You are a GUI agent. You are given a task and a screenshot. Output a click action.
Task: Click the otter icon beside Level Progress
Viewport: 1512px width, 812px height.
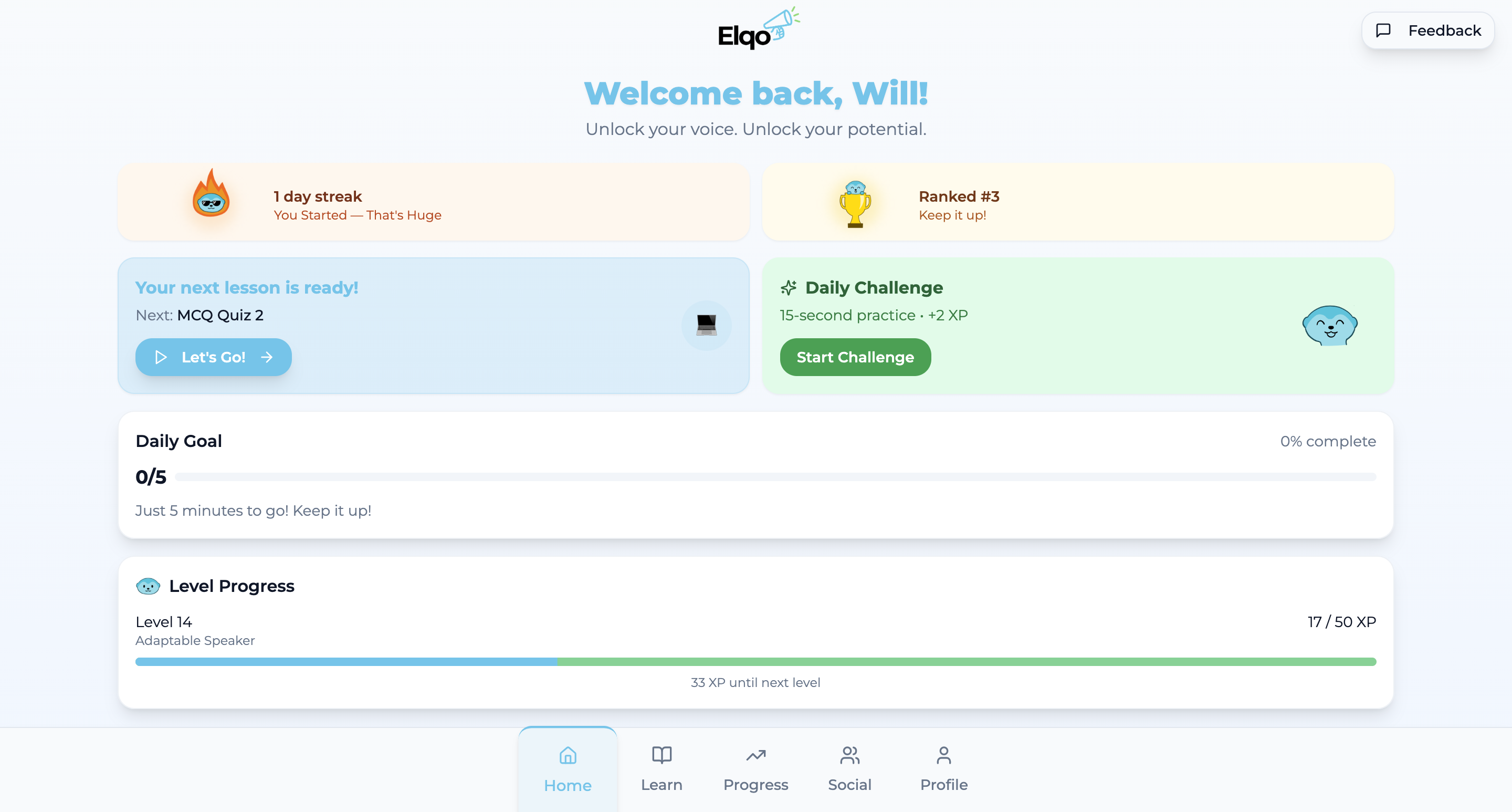pos(148,586)
